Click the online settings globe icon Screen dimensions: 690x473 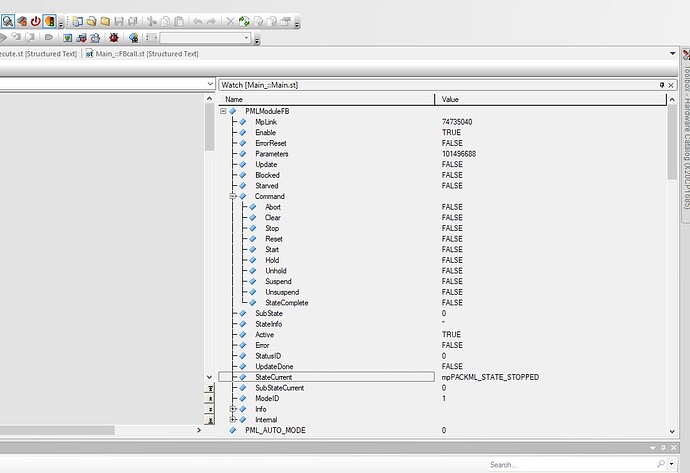click(x=134, y=38)
